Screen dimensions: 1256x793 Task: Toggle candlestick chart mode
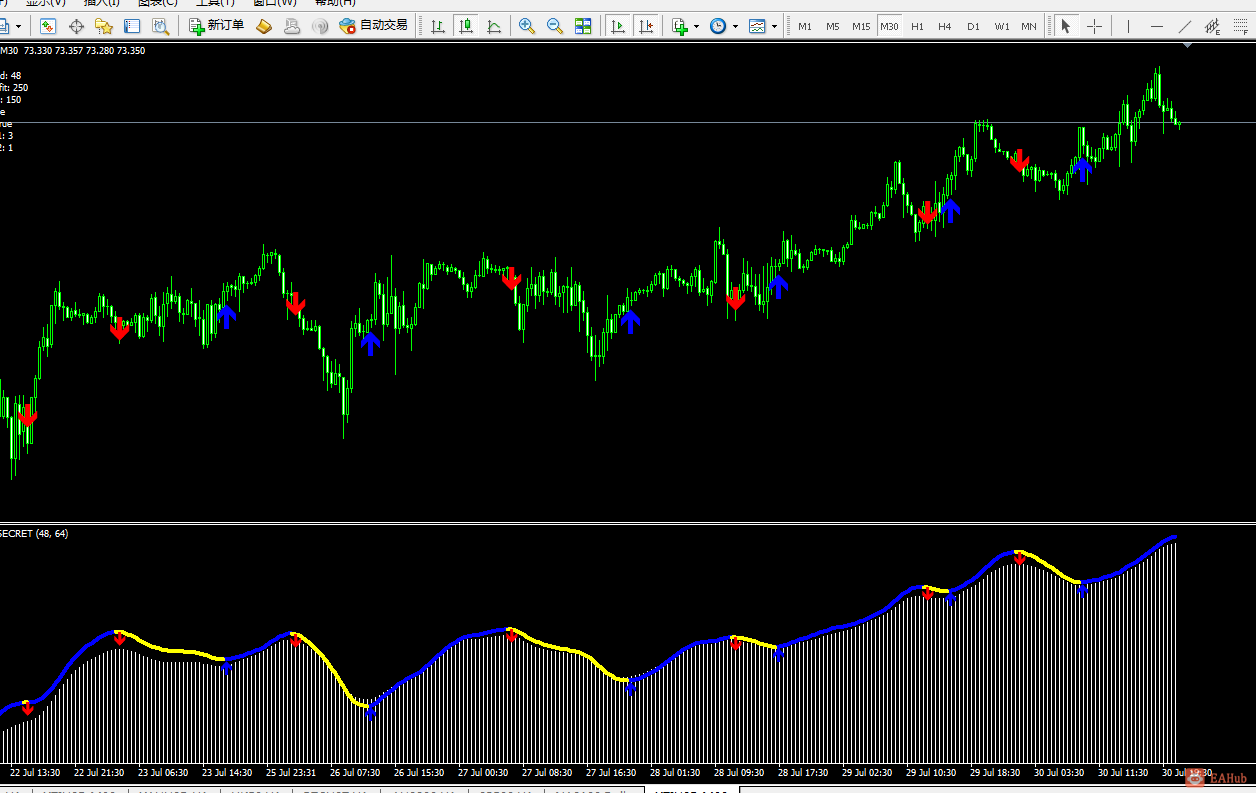(466, 26)
